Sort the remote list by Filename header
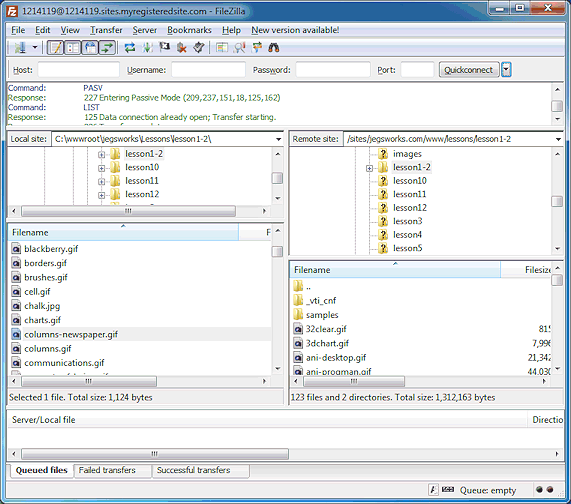Image resolution: width=571 pixels, height=504 pixels. tap(395, 270)
